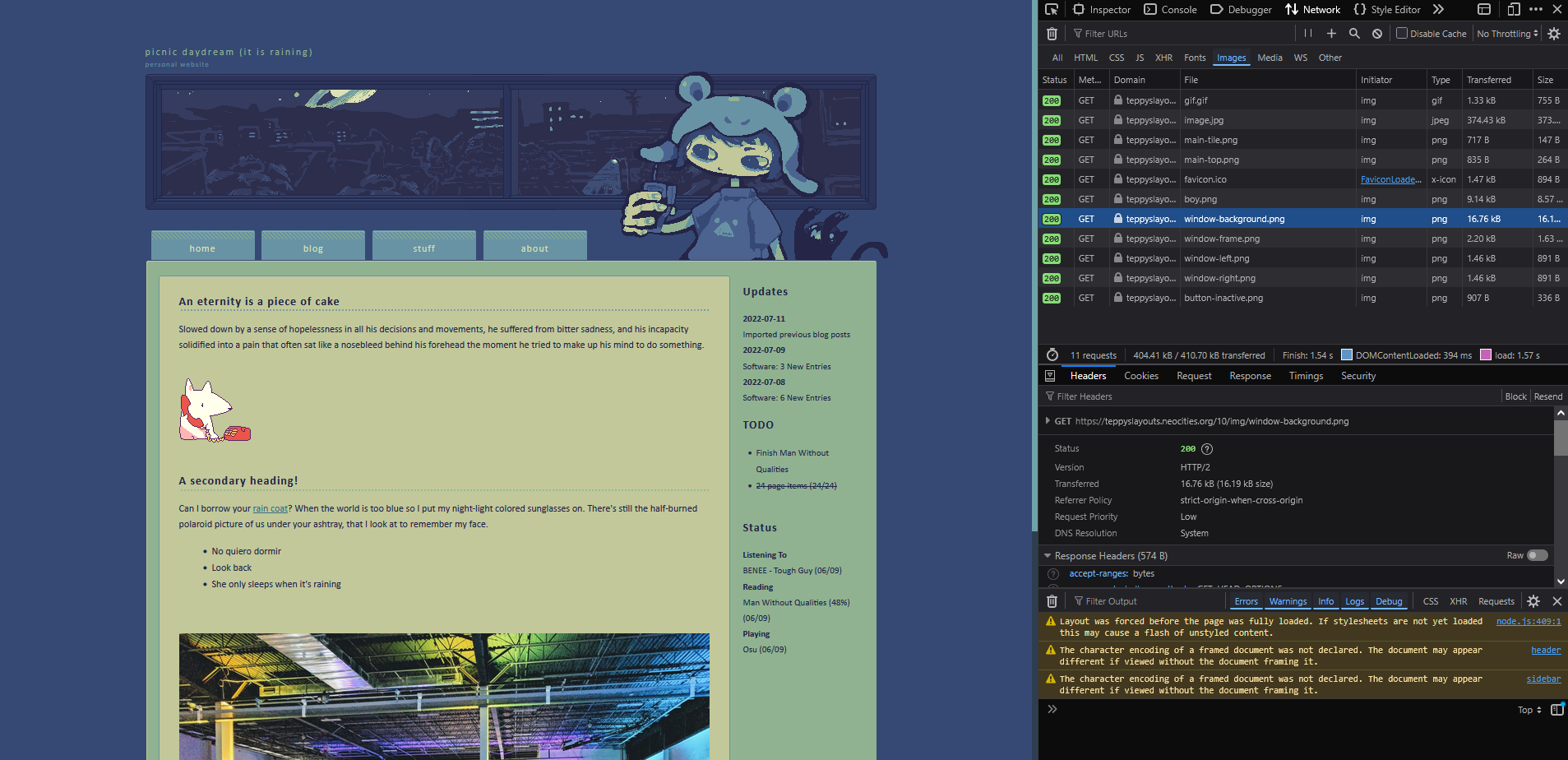Click the Resend button

[1547, 396]
